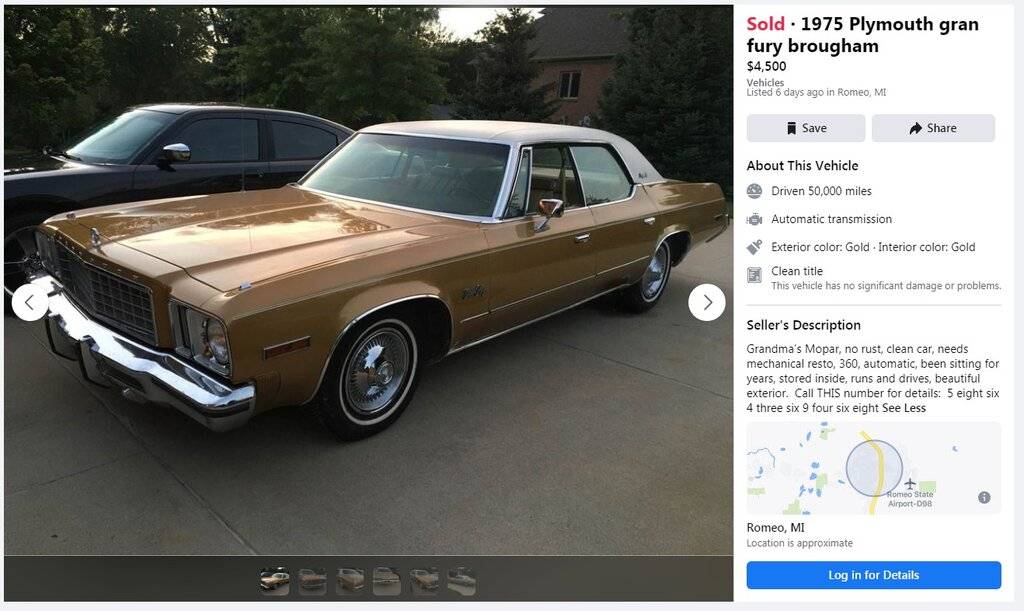Select the last photo thumbnail

click(461, 580)
